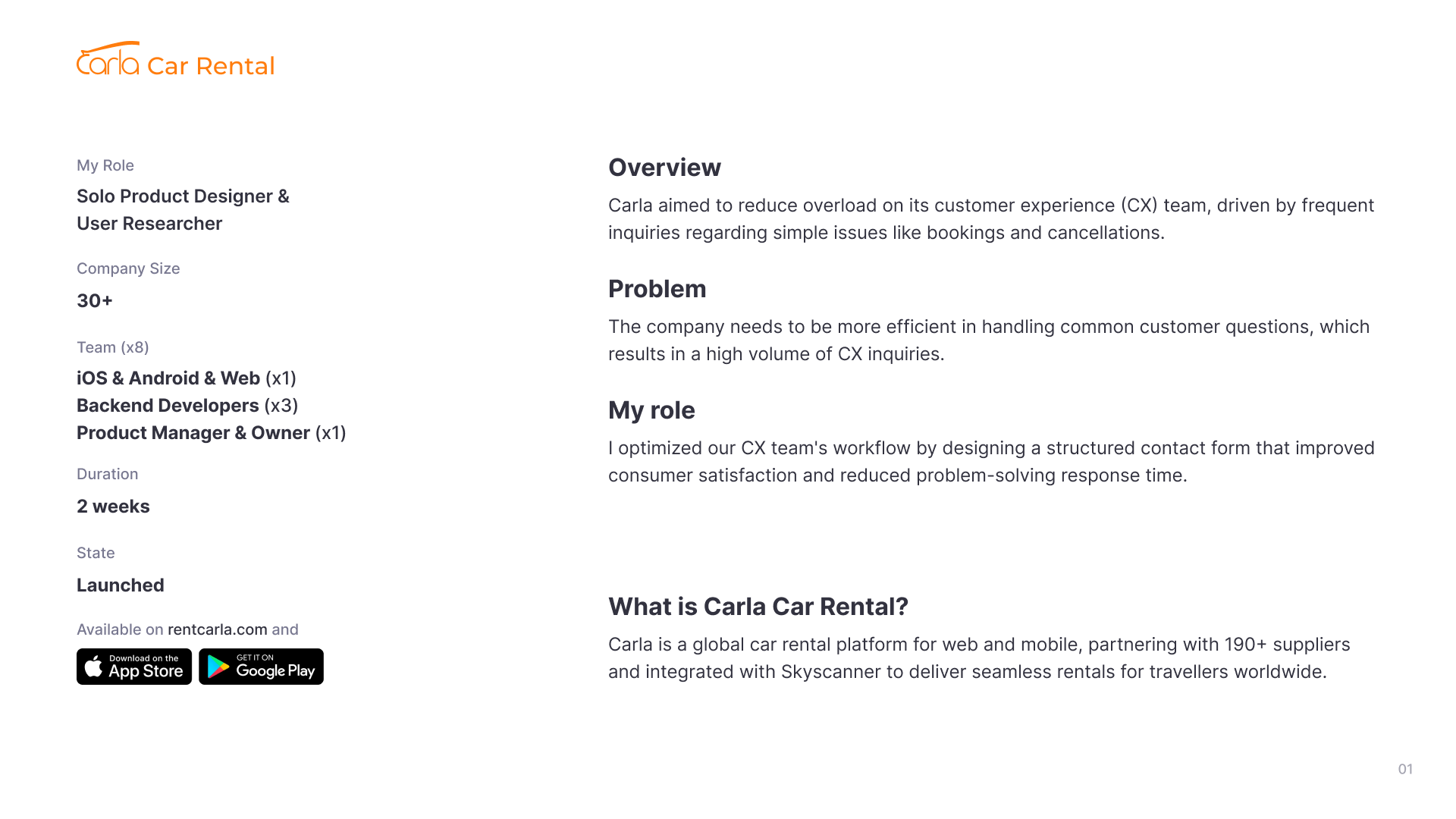The height and width of the screenshot is (819, 1456).
Task: Click the "What is Carla Car Rental?" heading
Action: [758, 607]
